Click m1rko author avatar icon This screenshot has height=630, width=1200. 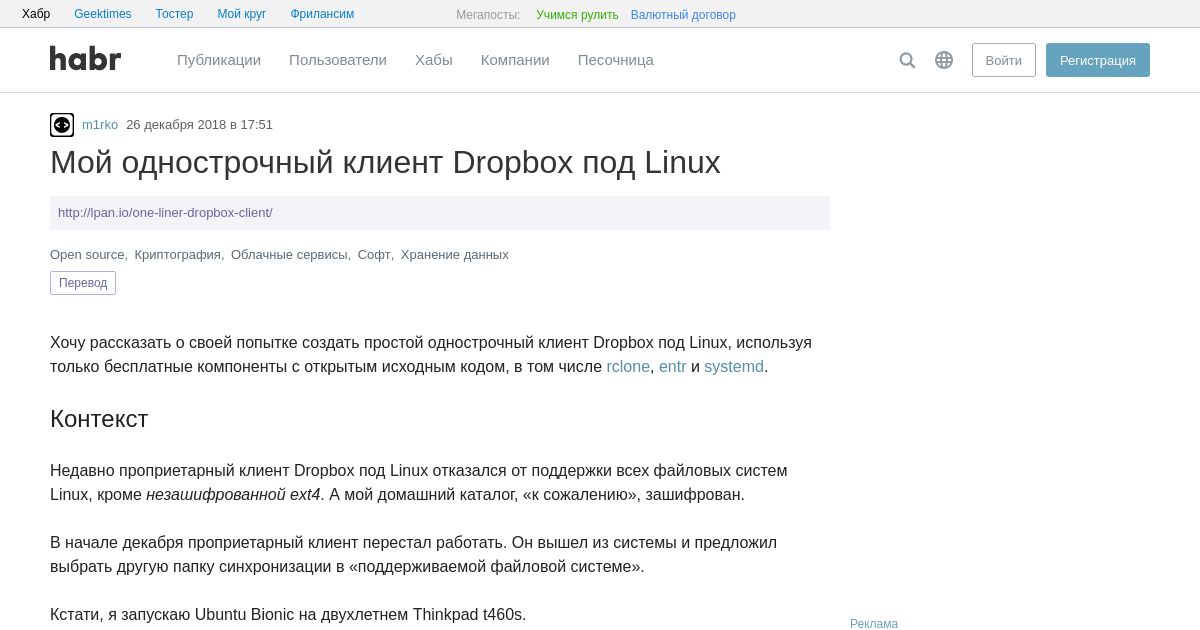[62, 125]
